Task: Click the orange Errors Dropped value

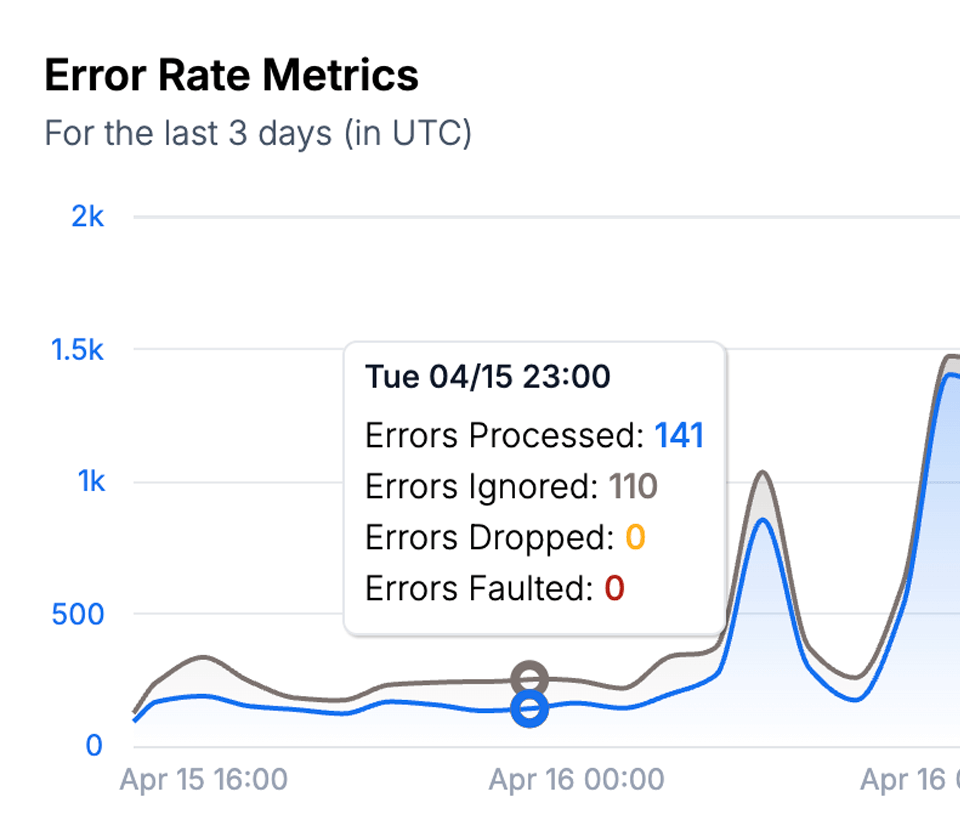Action: (x=635, y=538)
